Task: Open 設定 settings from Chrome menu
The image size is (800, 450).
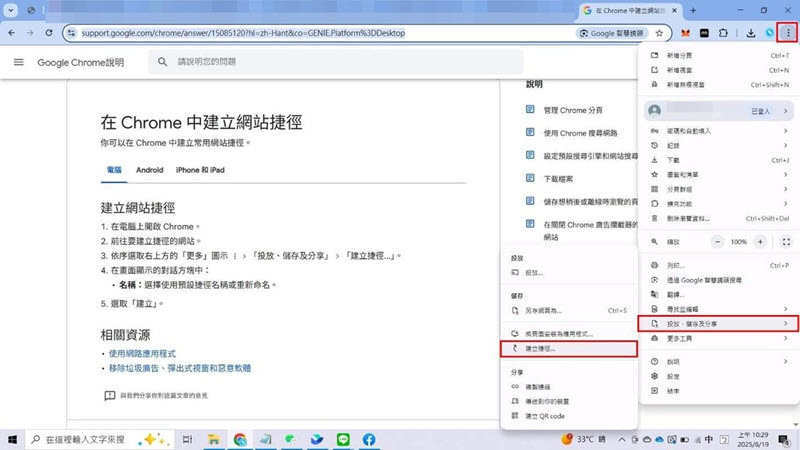Action: pos(719,377)
